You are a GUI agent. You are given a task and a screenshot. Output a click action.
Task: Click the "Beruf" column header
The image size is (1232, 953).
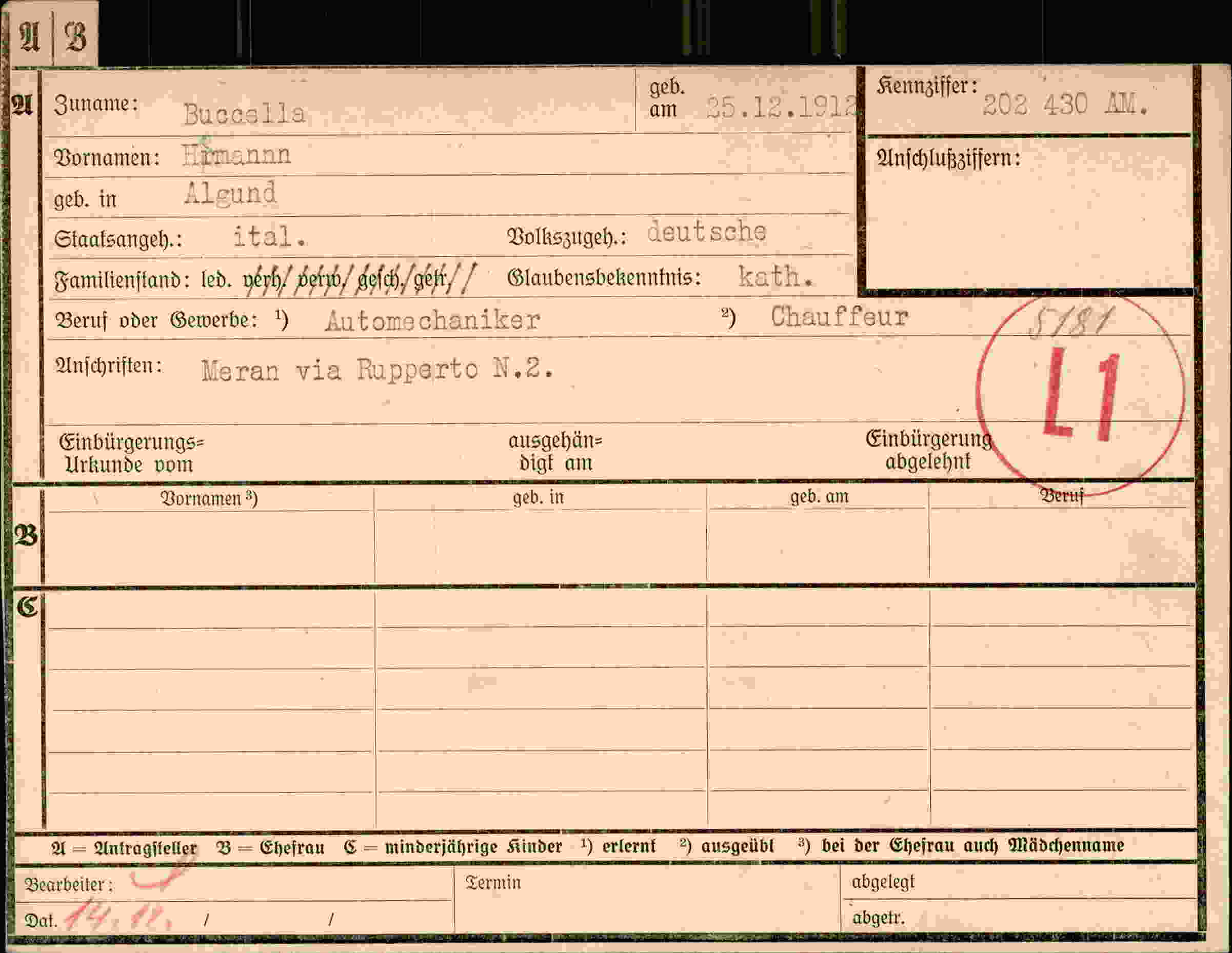coord(1062,496)
